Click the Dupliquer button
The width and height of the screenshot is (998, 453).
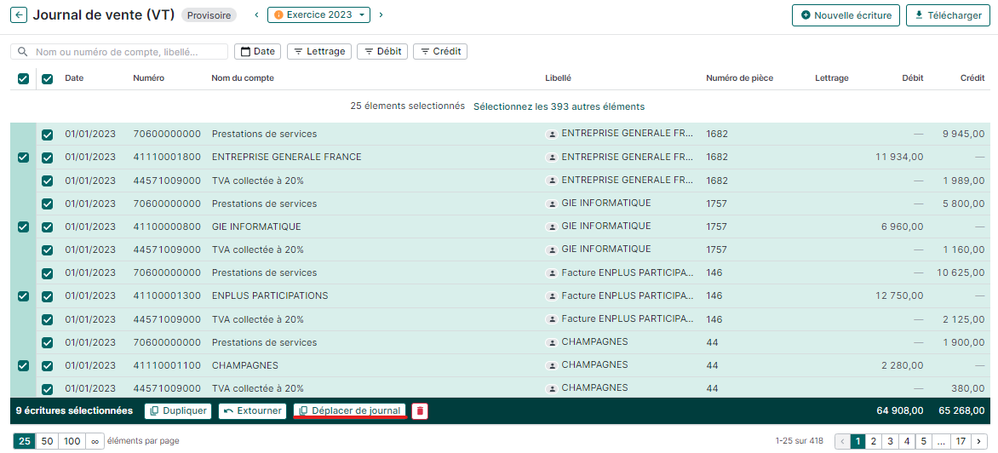tap(178, 411)
